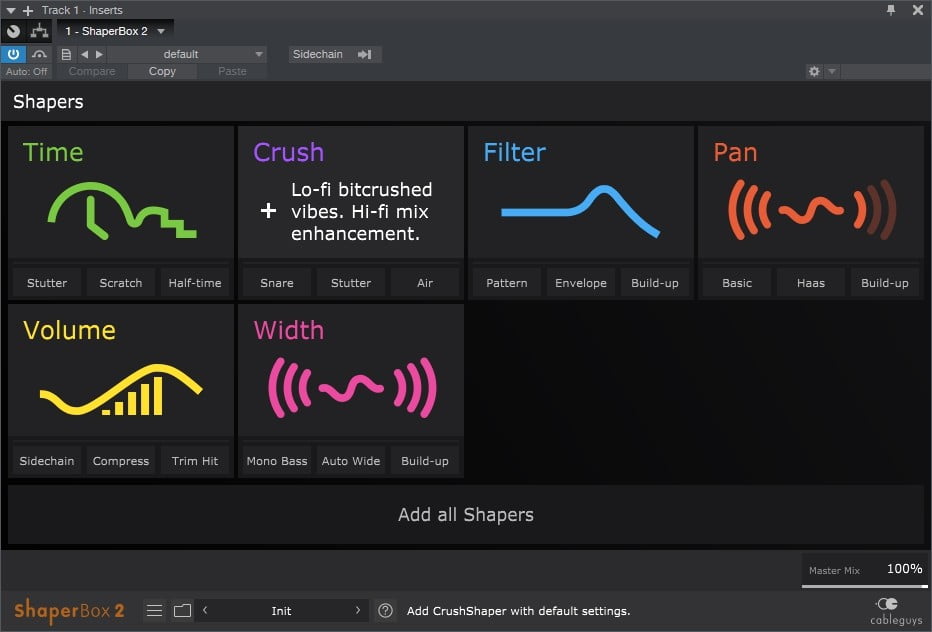Screen dimensions: 932x632
Task: Click the Shapers heading text
Action: tap(48, 102)
